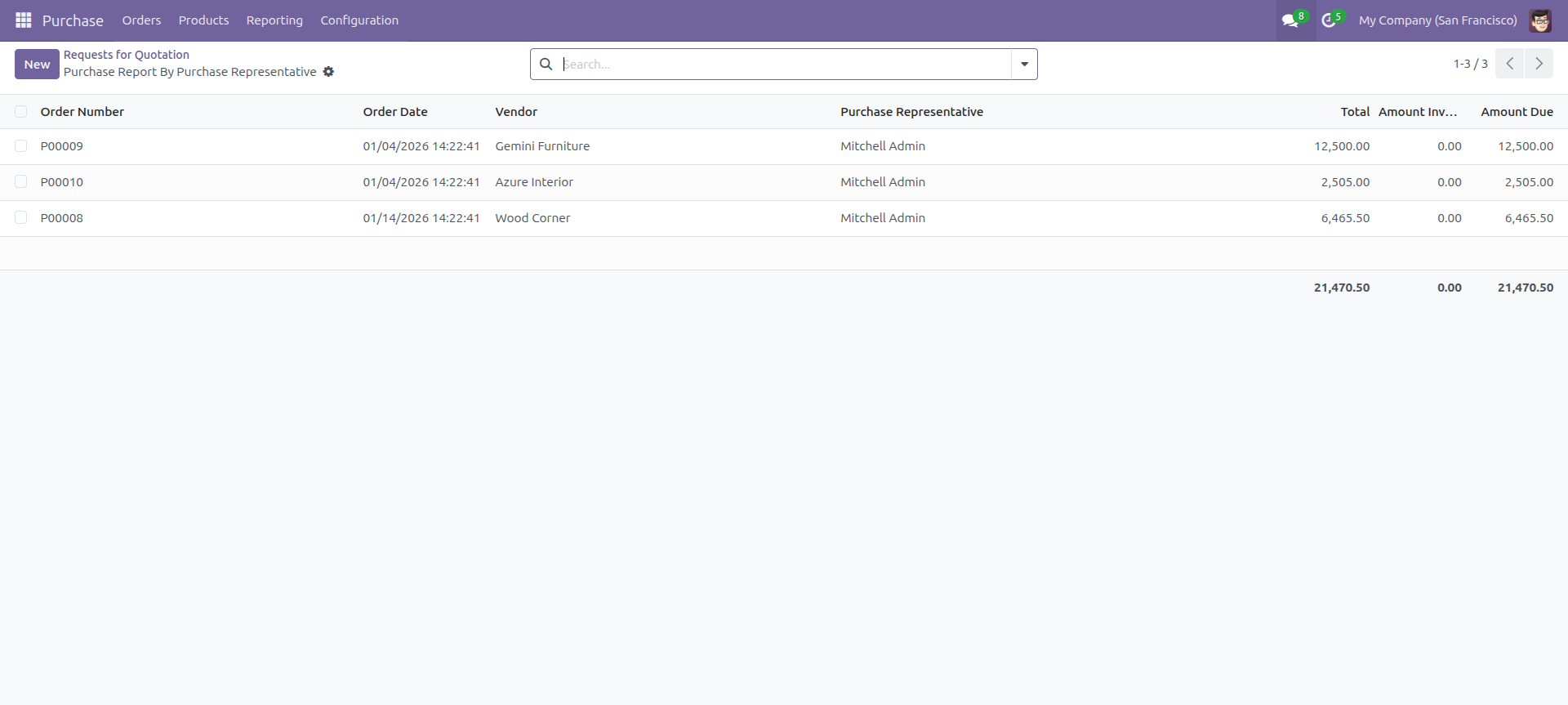Viewport: 1568px width, 705px height.
Task: Click the Purchase Report By Purchase Representative title
Action: tap(189, 72)
